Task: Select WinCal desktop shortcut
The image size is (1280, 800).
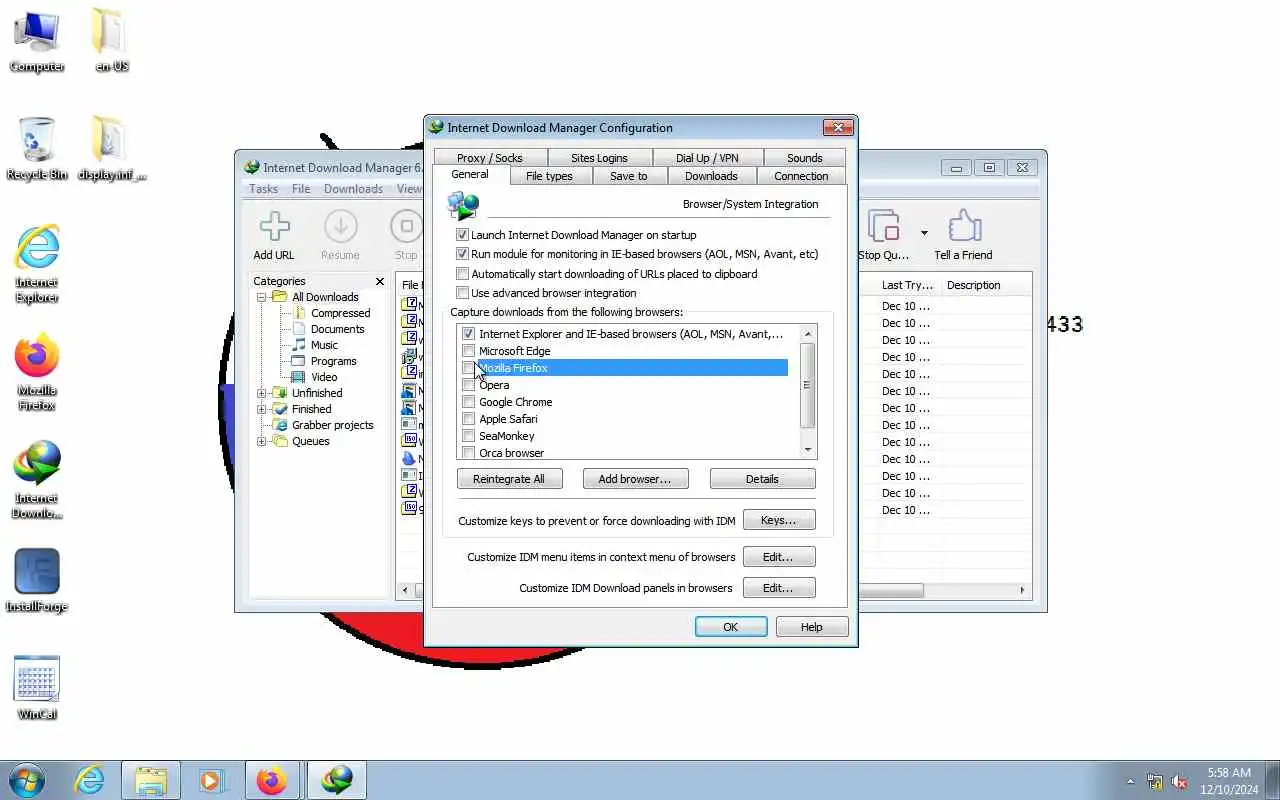Action: pyautogui.click(x=37, y=690)
